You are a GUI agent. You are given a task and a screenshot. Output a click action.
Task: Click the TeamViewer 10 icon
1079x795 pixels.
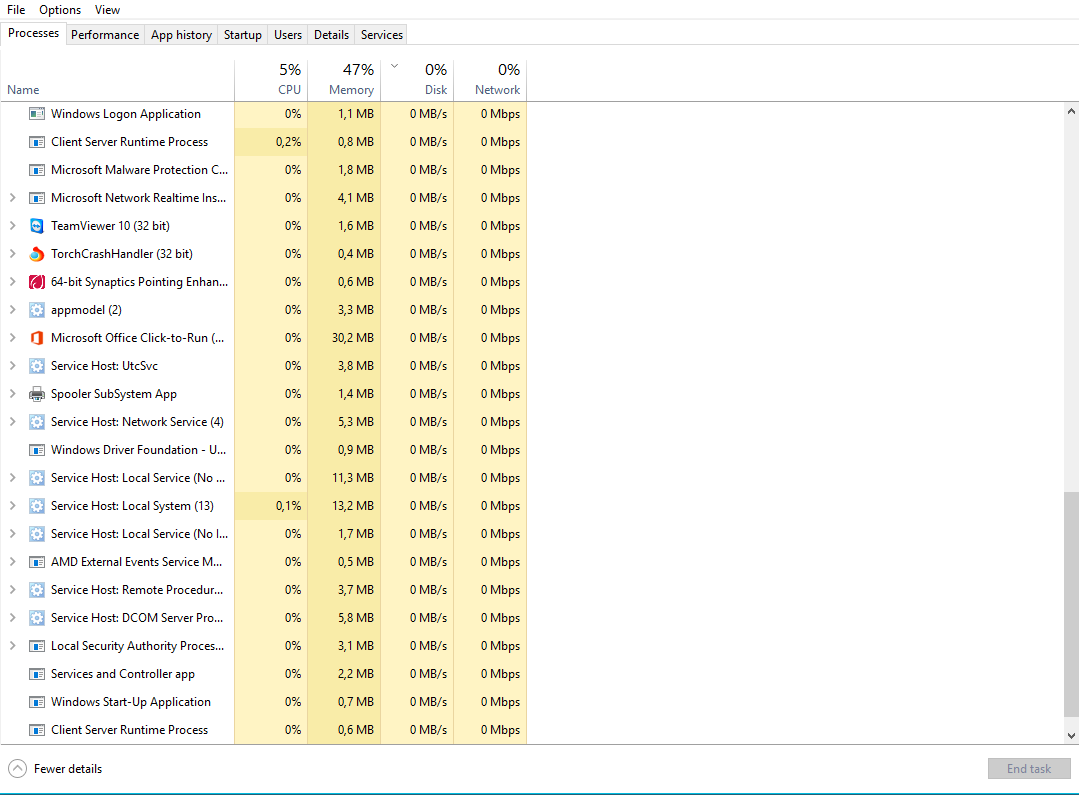coord(36,226)
